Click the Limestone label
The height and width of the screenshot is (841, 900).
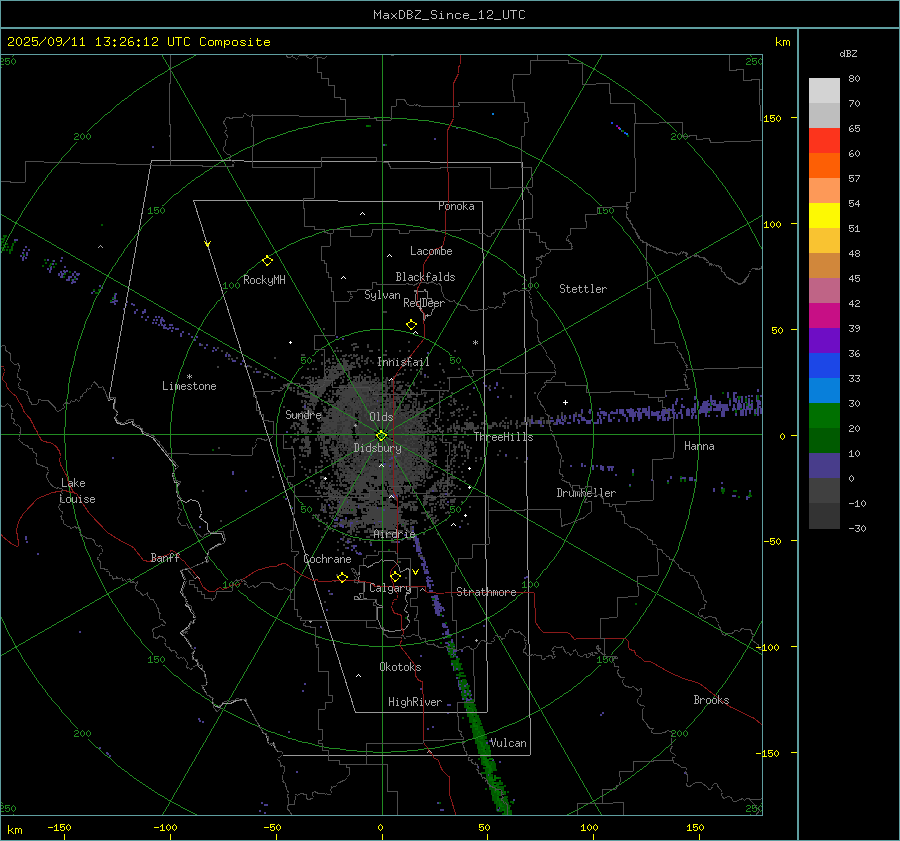[189, 386]
